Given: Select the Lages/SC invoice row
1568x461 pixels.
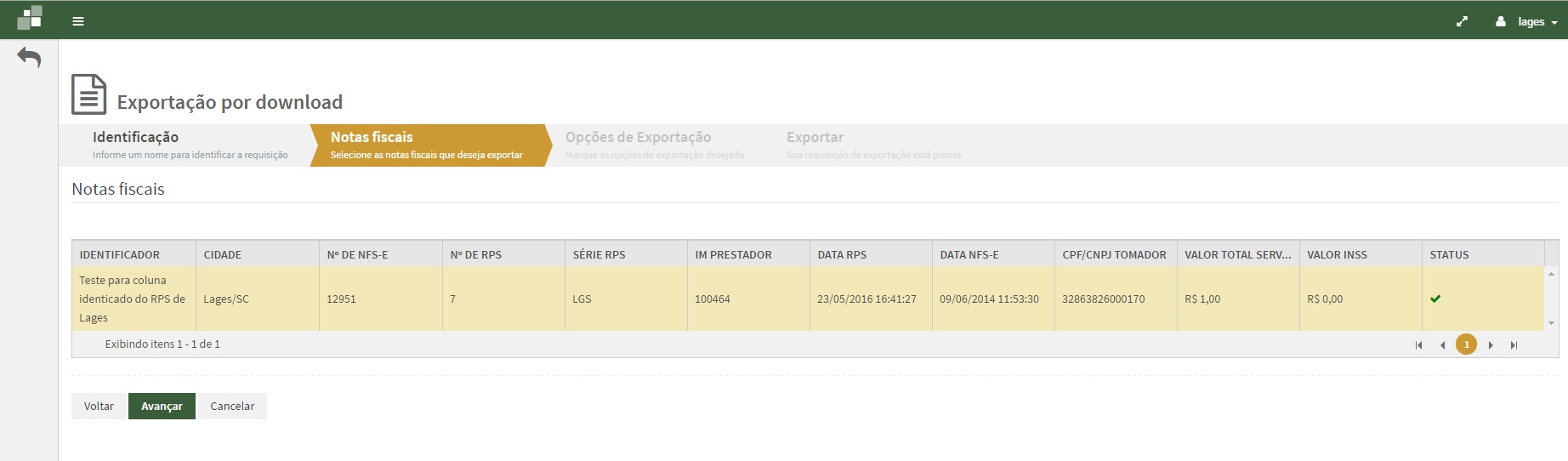Looking at the screenshot, I should [x=226, y=299].
